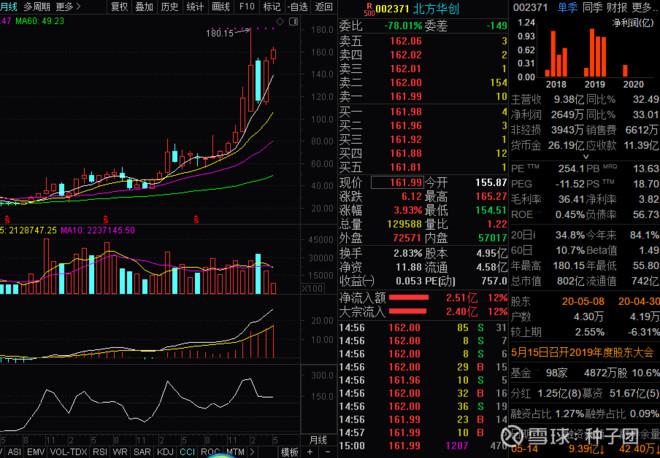This screenshot has width=660, height=458.
Task: Click the 返回 back button
Action: coord(324,7)
